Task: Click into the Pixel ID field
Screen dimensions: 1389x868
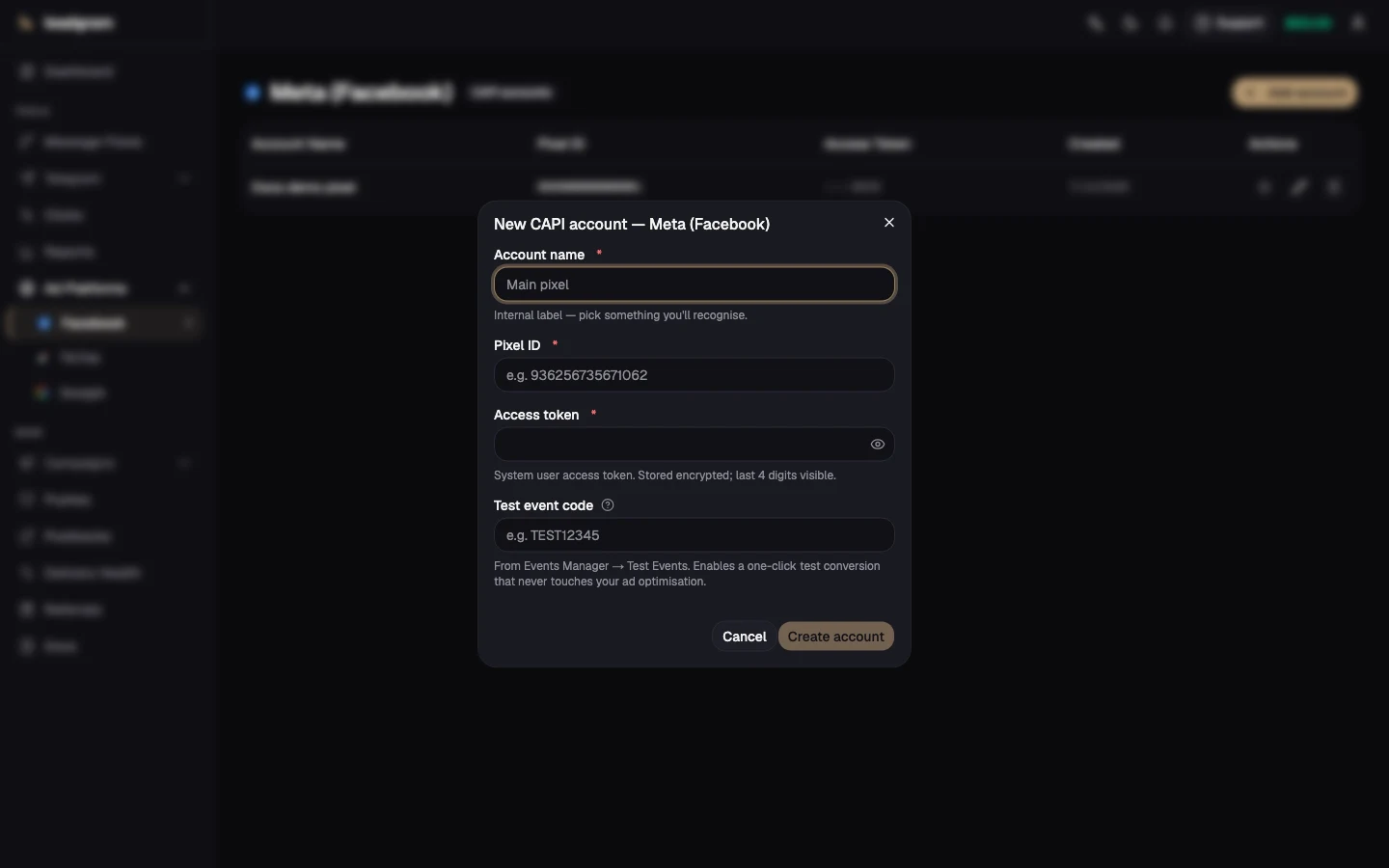Action: tap(694, 375)
